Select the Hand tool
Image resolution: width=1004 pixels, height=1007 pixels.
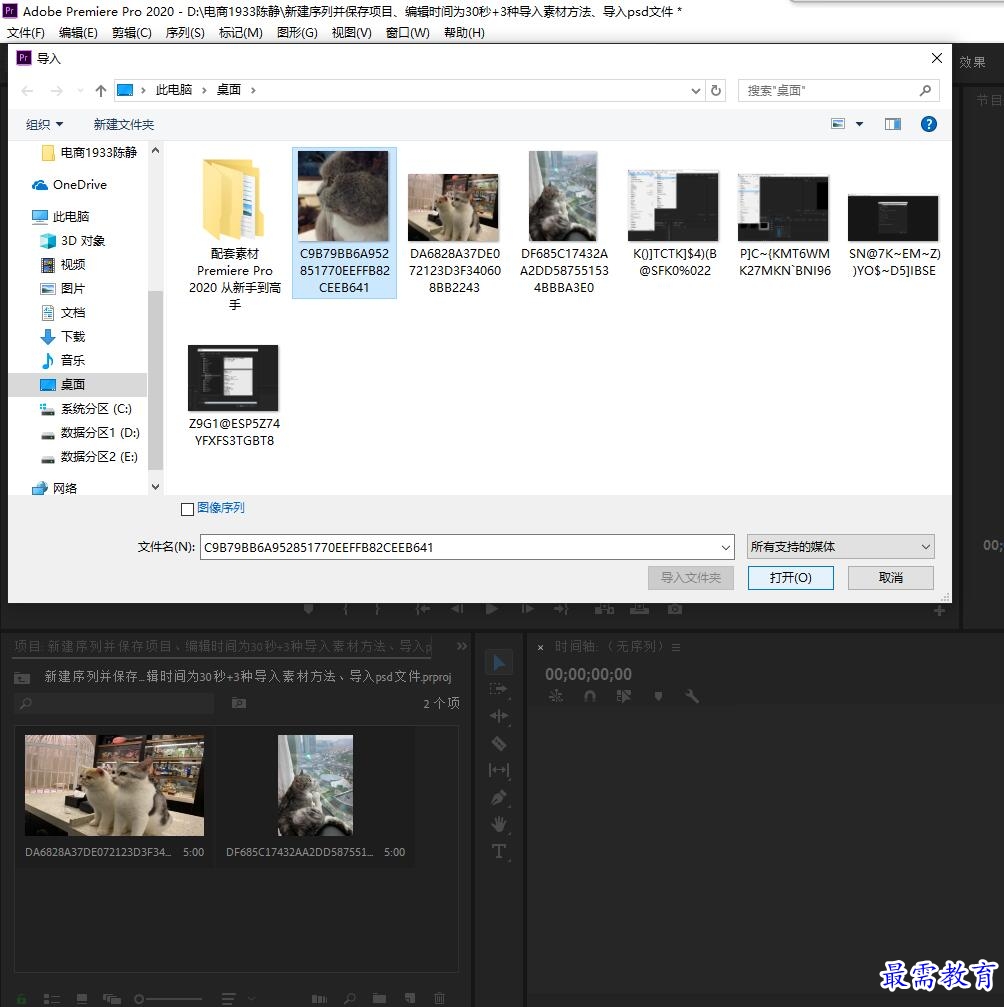(x=498, y=825)
